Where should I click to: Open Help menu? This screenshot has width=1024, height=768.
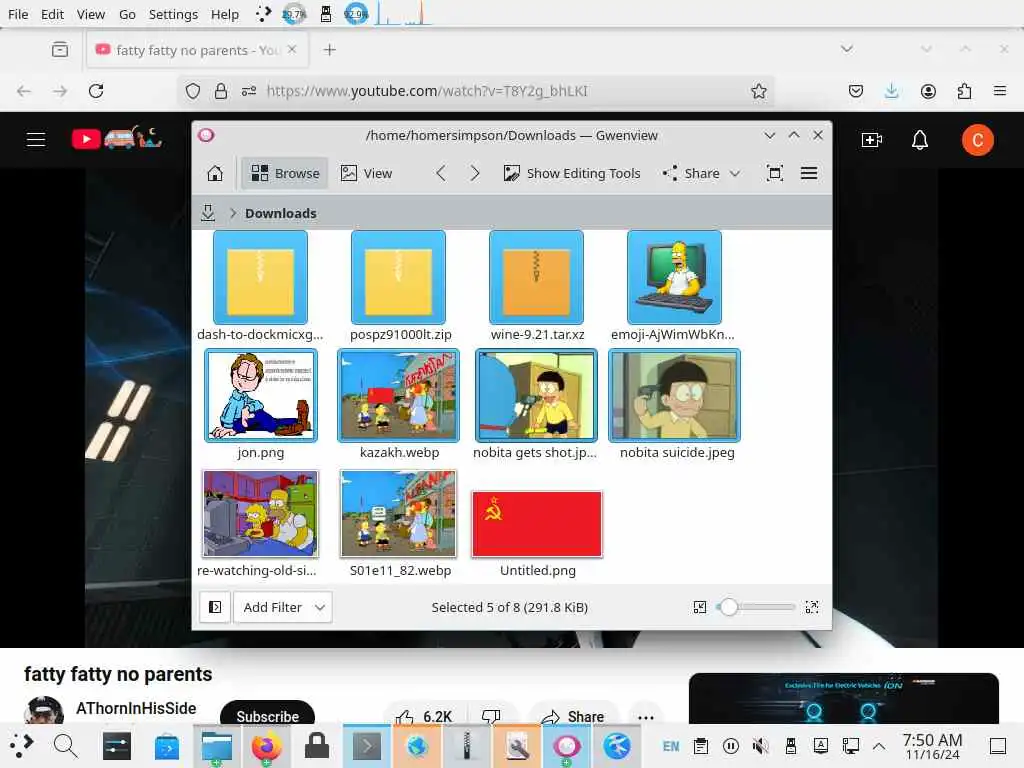225,14
